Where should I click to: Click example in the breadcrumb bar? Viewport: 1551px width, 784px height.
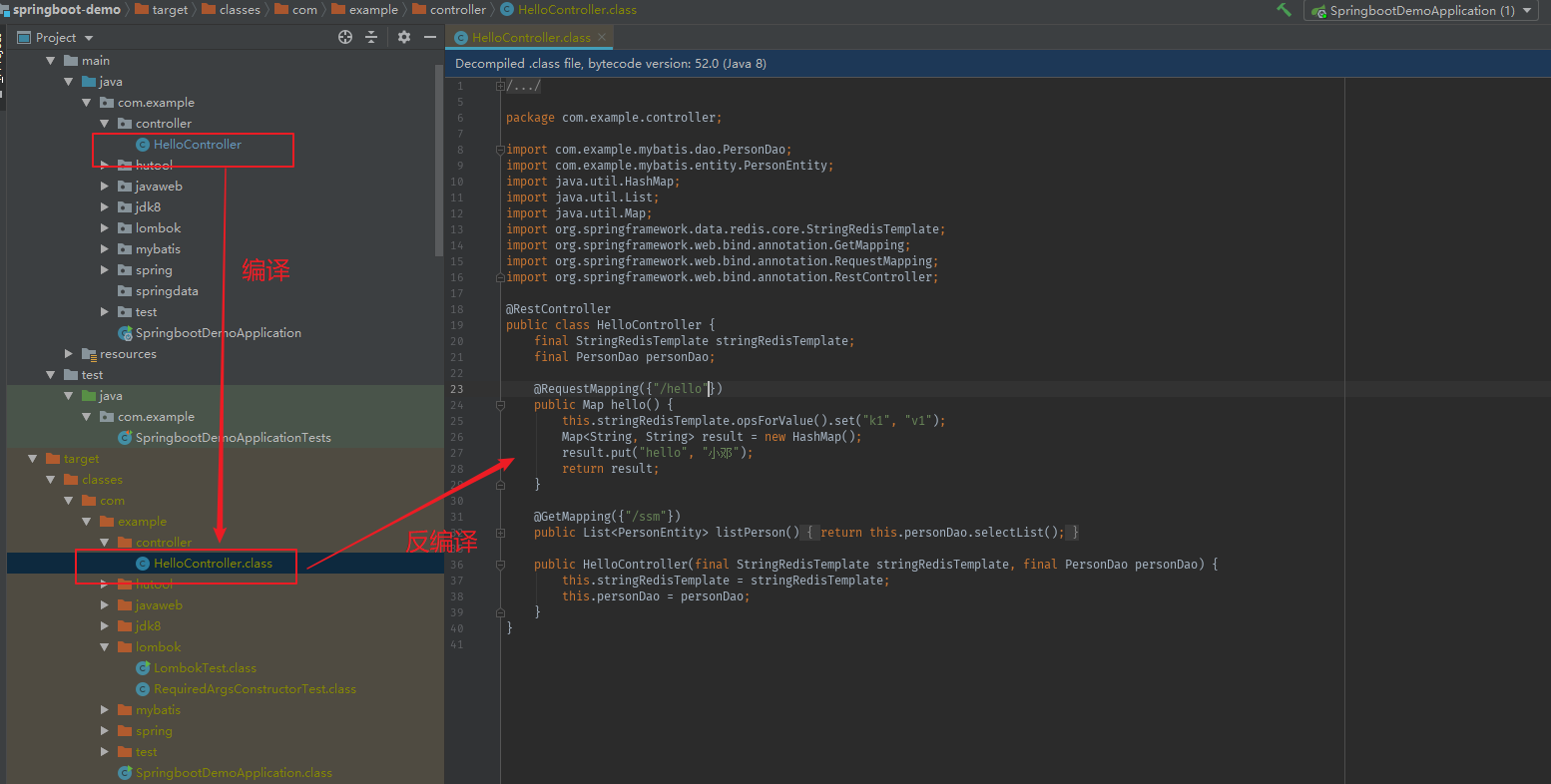tap(364, 9)
